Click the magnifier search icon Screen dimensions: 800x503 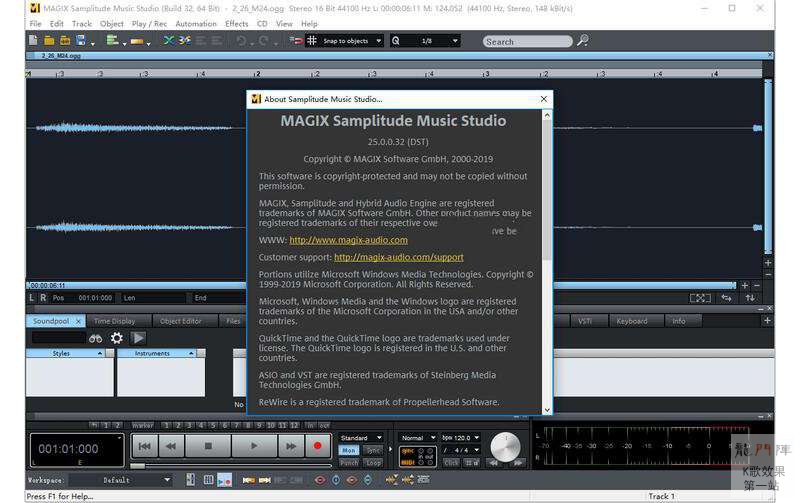tap(583, 40)
